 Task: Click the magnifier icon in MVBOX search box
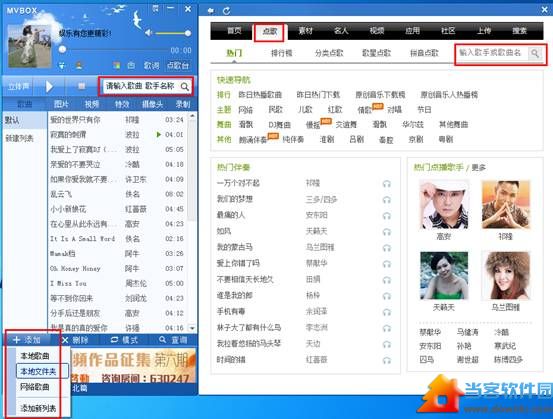click(184, 86)
